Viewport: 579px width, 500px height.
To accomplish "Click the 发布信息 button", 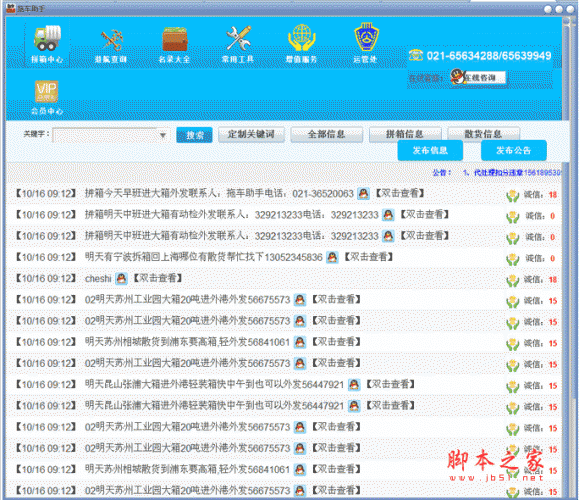I will (430, 150).
